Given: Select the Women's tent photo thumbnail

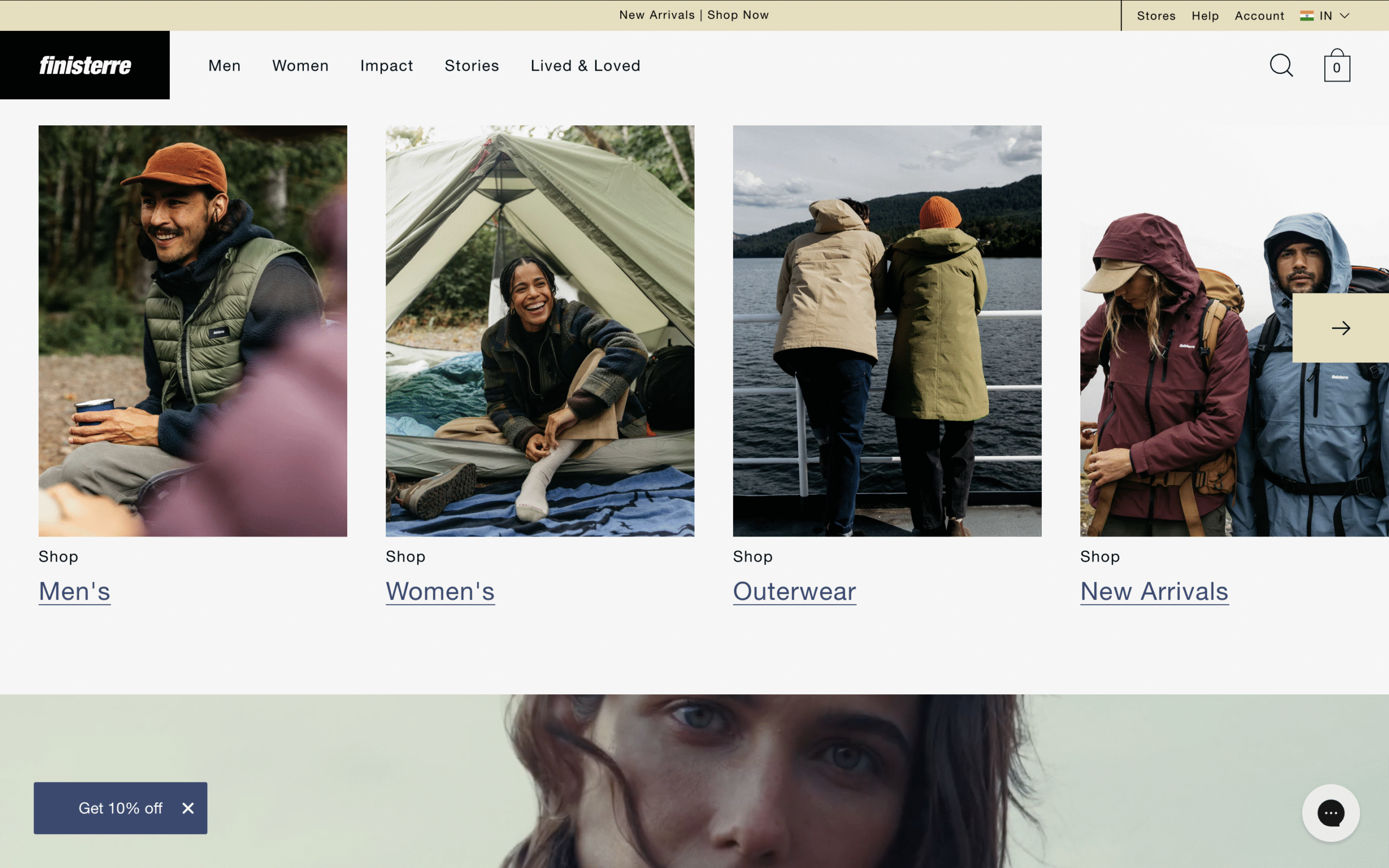Looking at the screenshot, I should 539,331.
